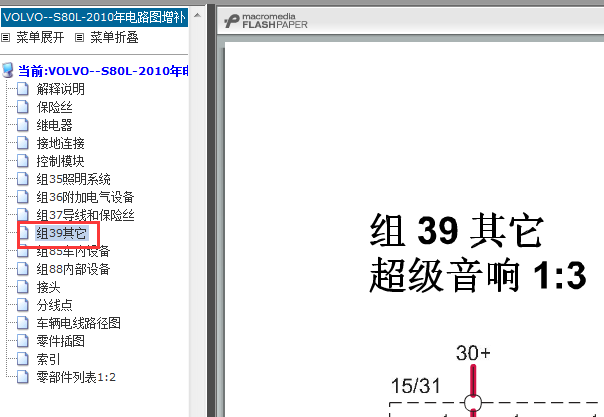Select 接头 in the tree
Screen dimensions: 604x417
[x=48, y=287]
